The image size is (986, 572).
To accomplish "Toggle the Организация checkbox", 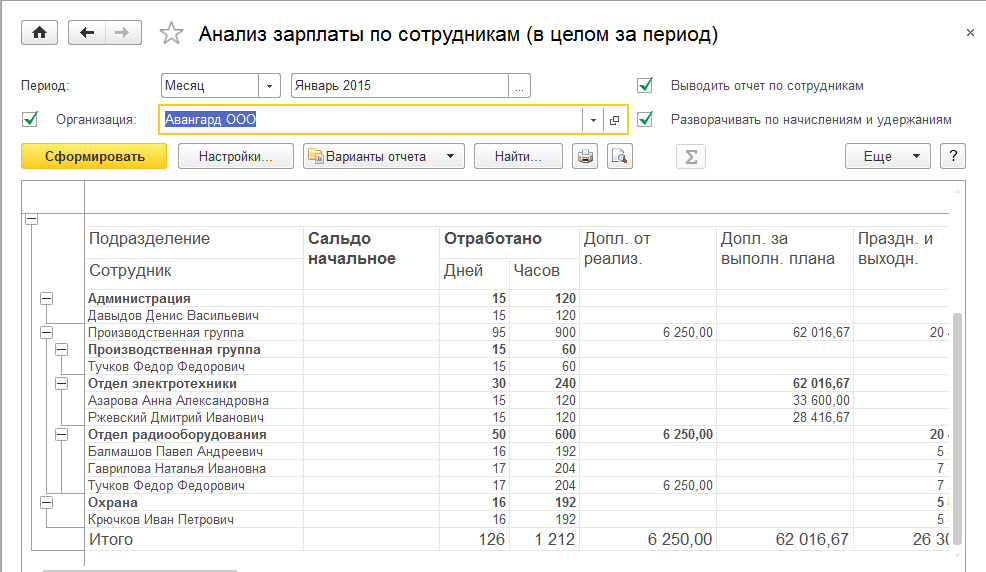I will click(30, 120).
